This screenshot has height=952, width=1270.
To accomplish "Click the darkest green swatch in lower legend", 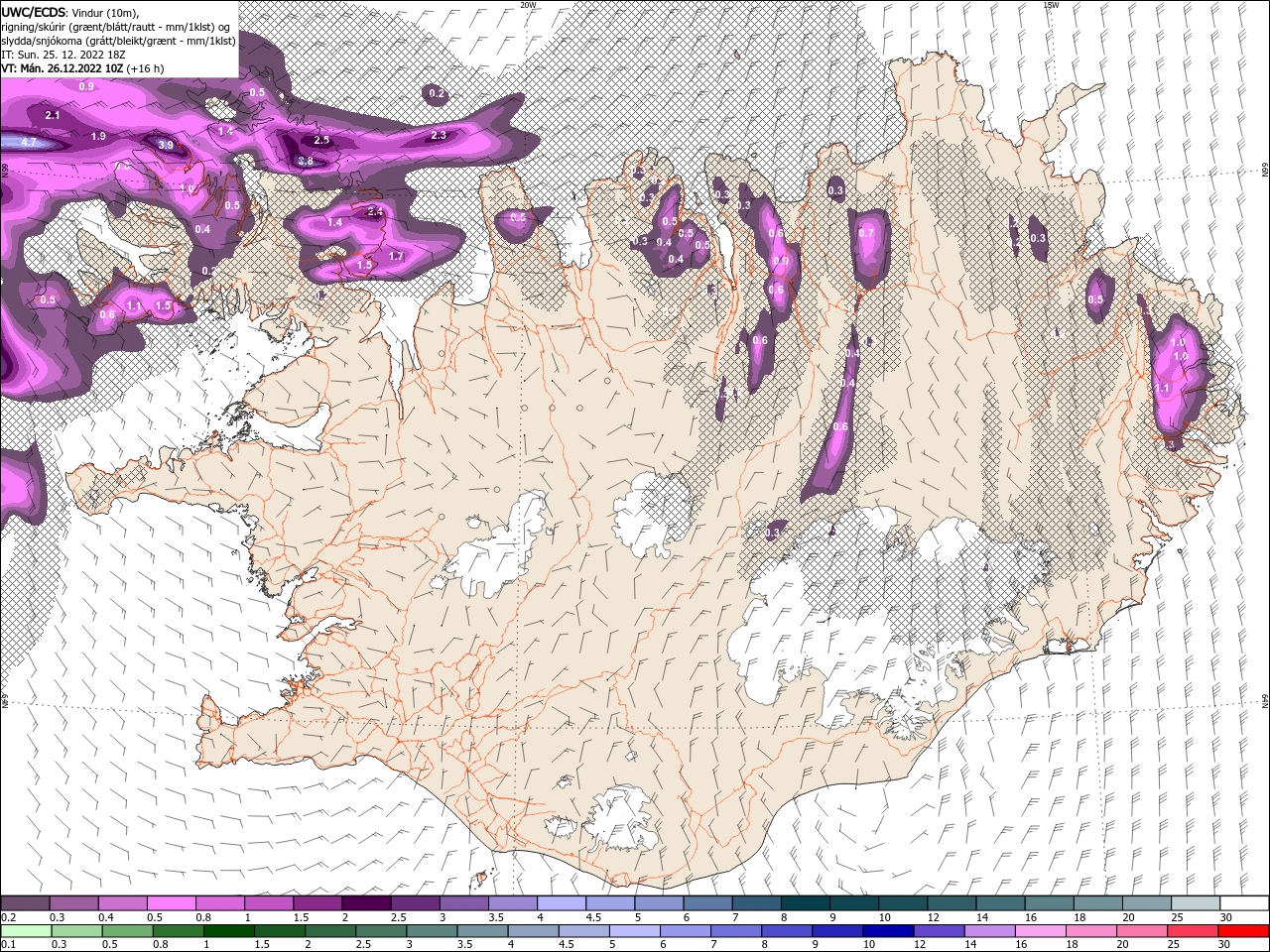I will [x=228, y=931].
